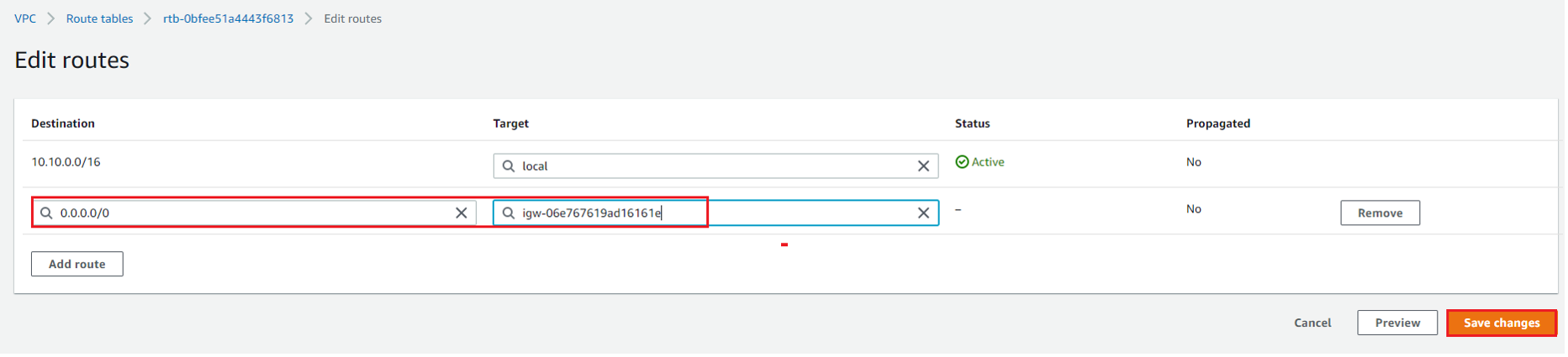Click the search icon in igw target field

[x=509, y=213]
